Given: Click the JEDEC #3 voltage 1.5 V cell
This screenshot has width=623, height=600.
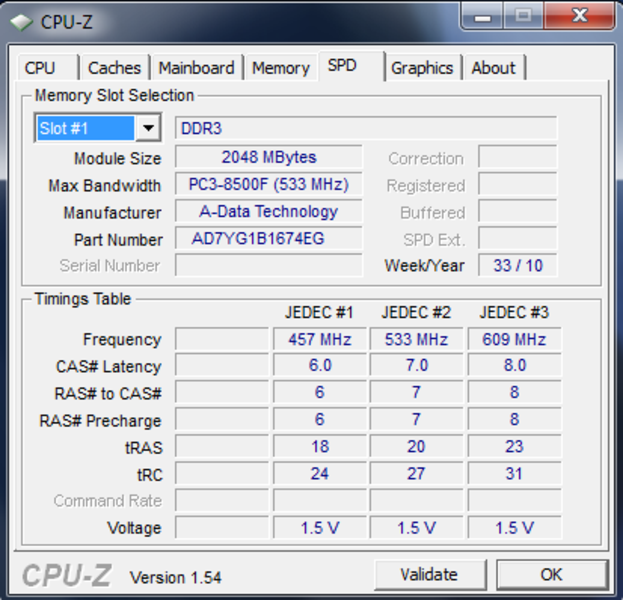Looking at the screenshot, I should tap(515, 528).
